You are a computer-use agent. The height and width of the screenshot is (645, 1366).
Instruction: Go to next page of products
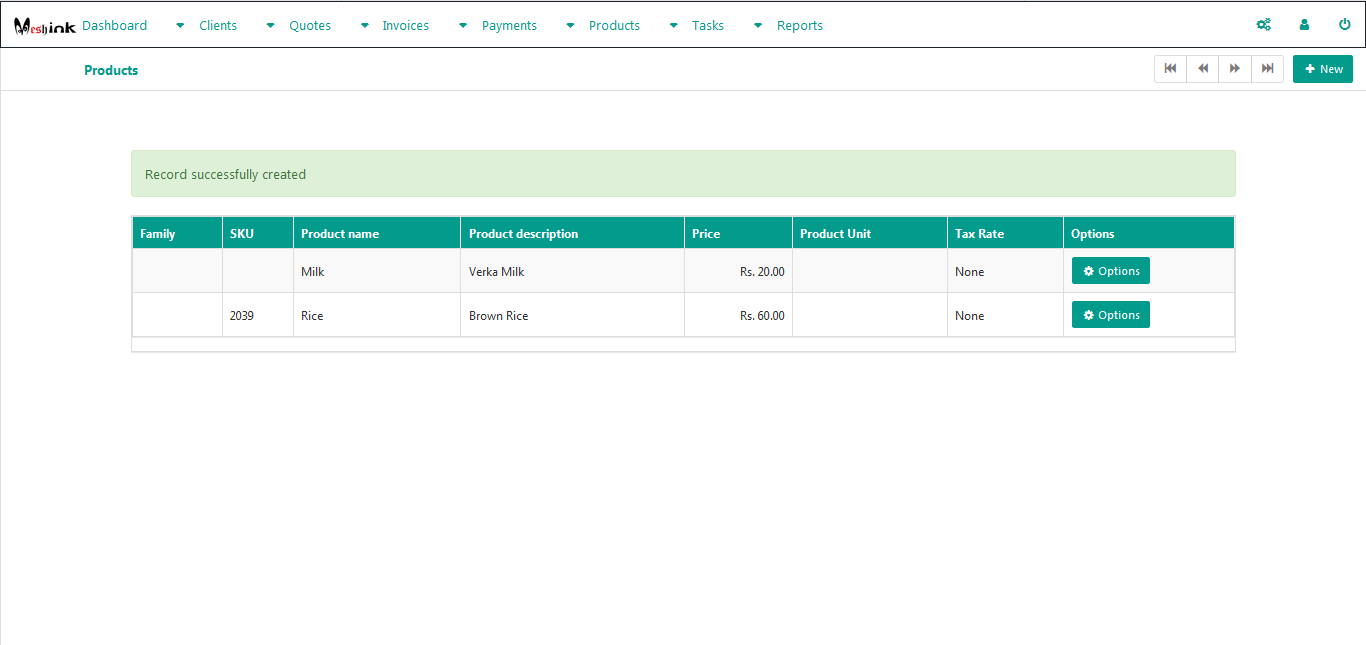1235,69
